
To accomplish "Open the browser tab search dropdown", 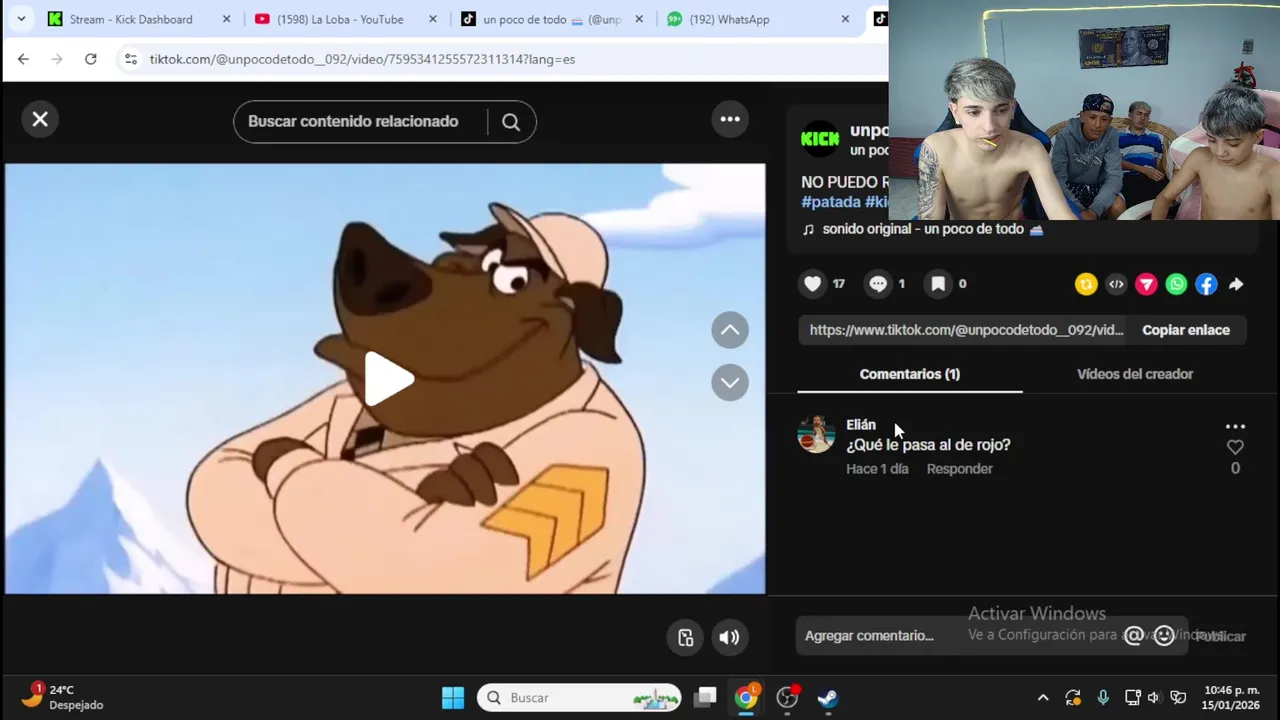I will (x=21, y=19).
